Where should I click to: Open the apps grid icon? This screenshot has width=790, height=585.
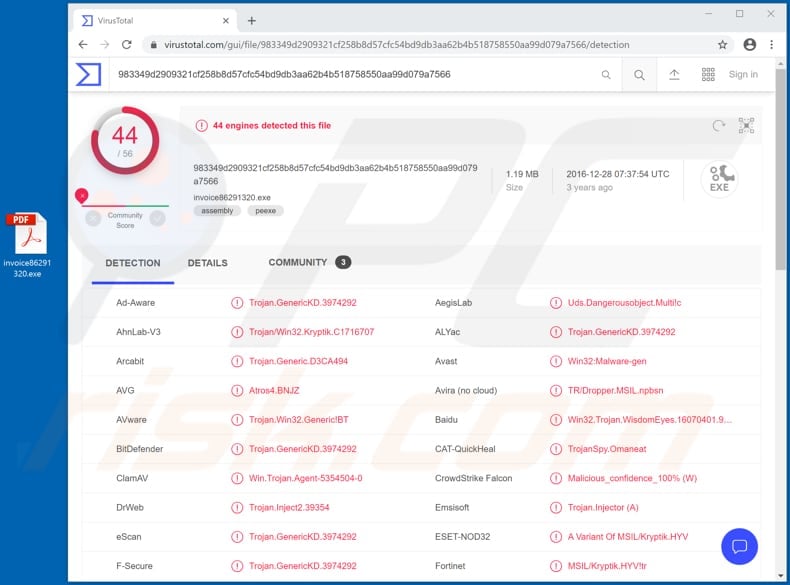tap(708, 75)
